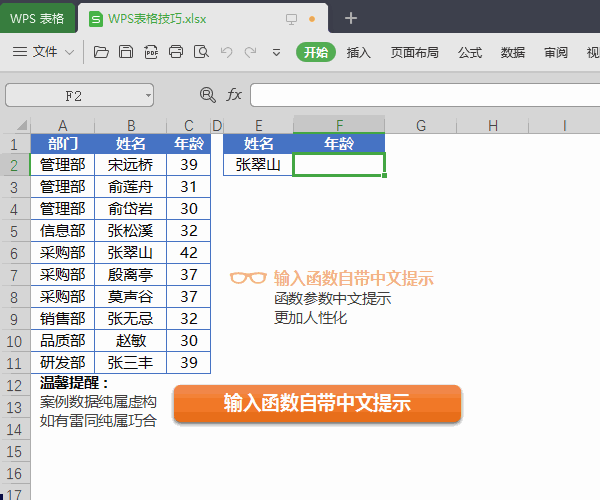Select column A header
Viewport: 600px width, 500px height.
[x=62, y=125]
